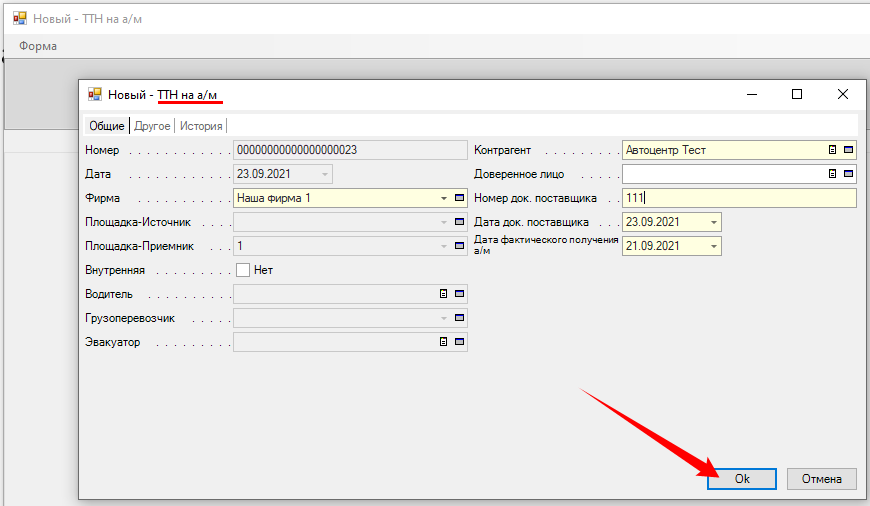Viewport: 870px width, 506px height.
Task: Open the Грузоперевозчик card window icon
Action: (x=460, y=318)
